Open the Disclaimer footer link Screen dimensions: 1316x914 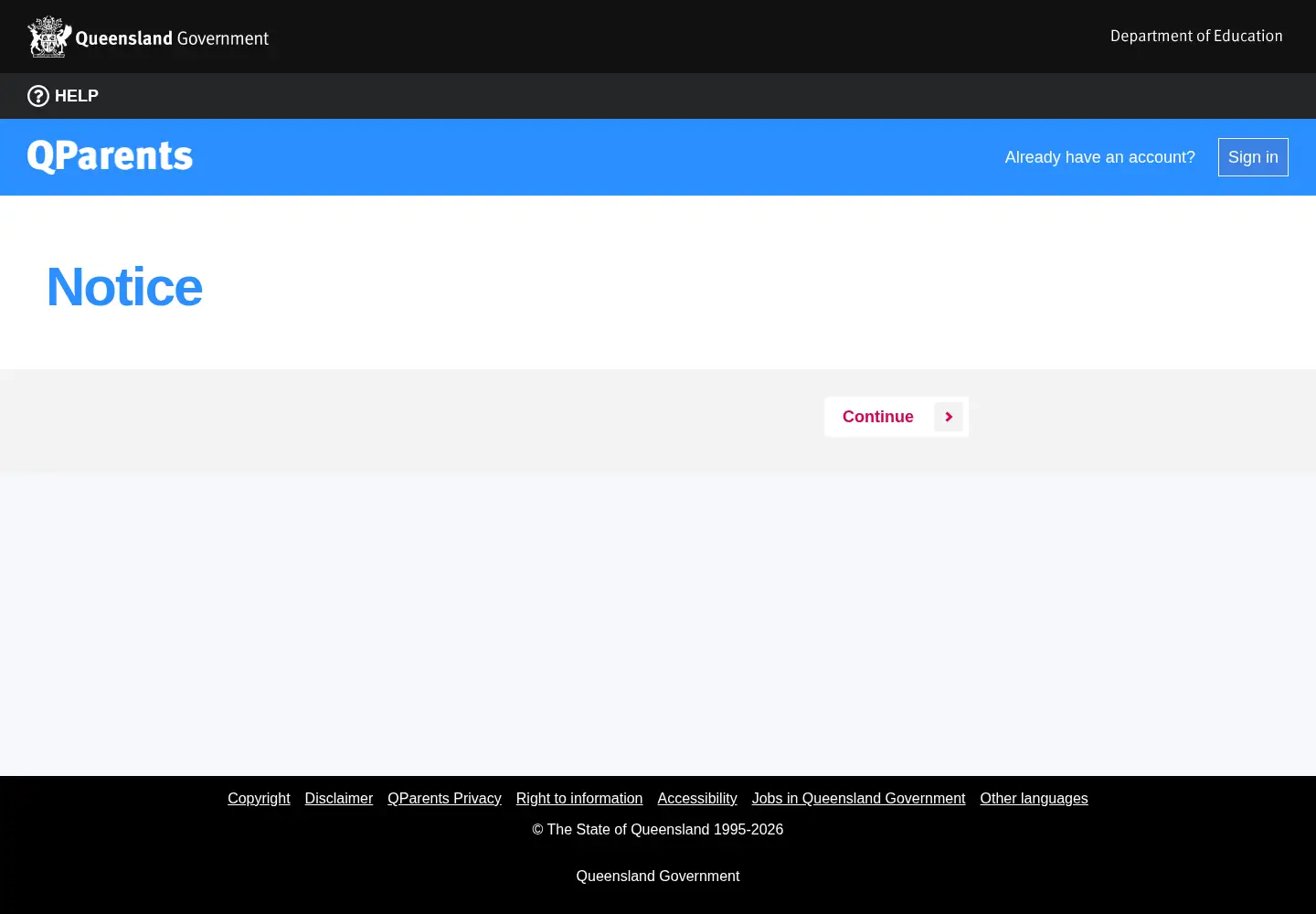(x=339, y=798)
